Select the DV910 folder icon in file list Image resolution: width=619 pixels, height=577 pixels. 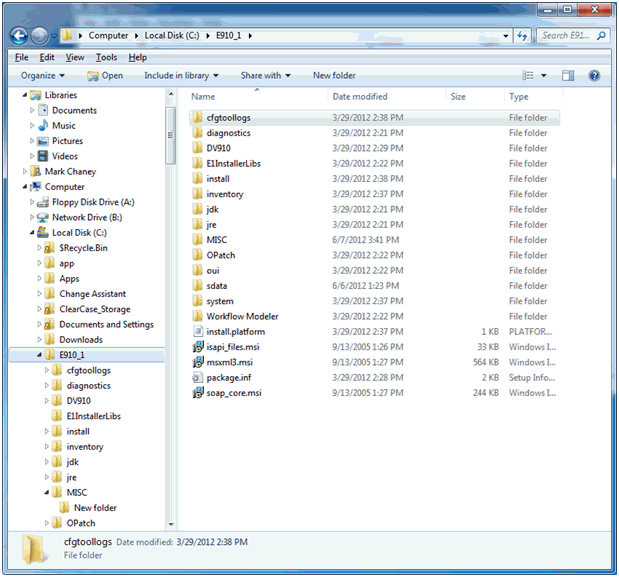pyautogui.click(x=197, y=148)
